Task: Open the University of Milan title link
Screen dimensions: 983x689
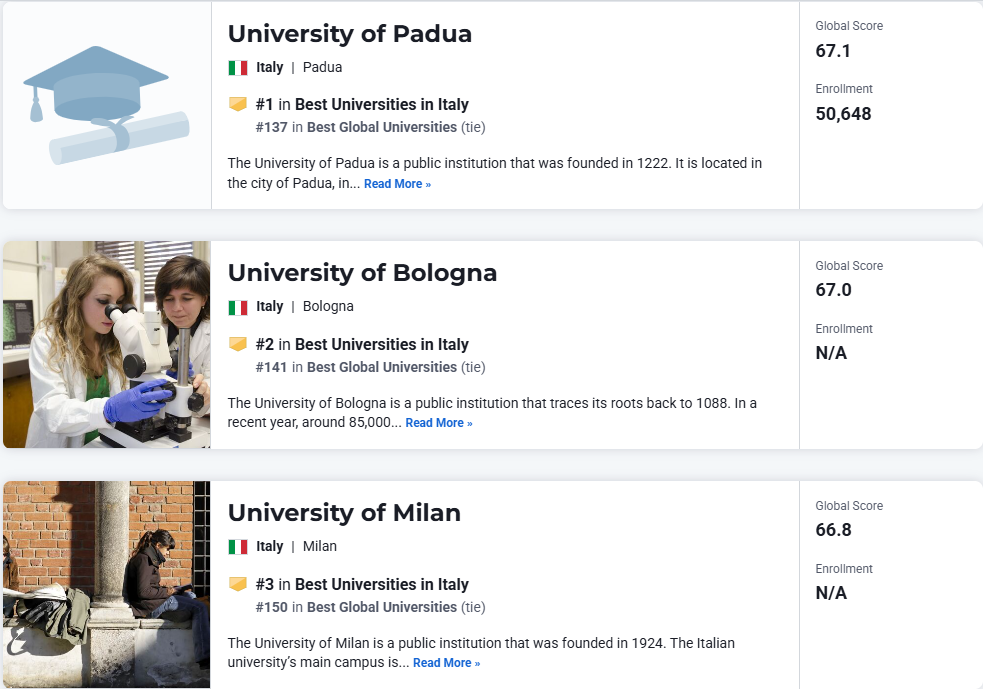Action: point(344,513)
